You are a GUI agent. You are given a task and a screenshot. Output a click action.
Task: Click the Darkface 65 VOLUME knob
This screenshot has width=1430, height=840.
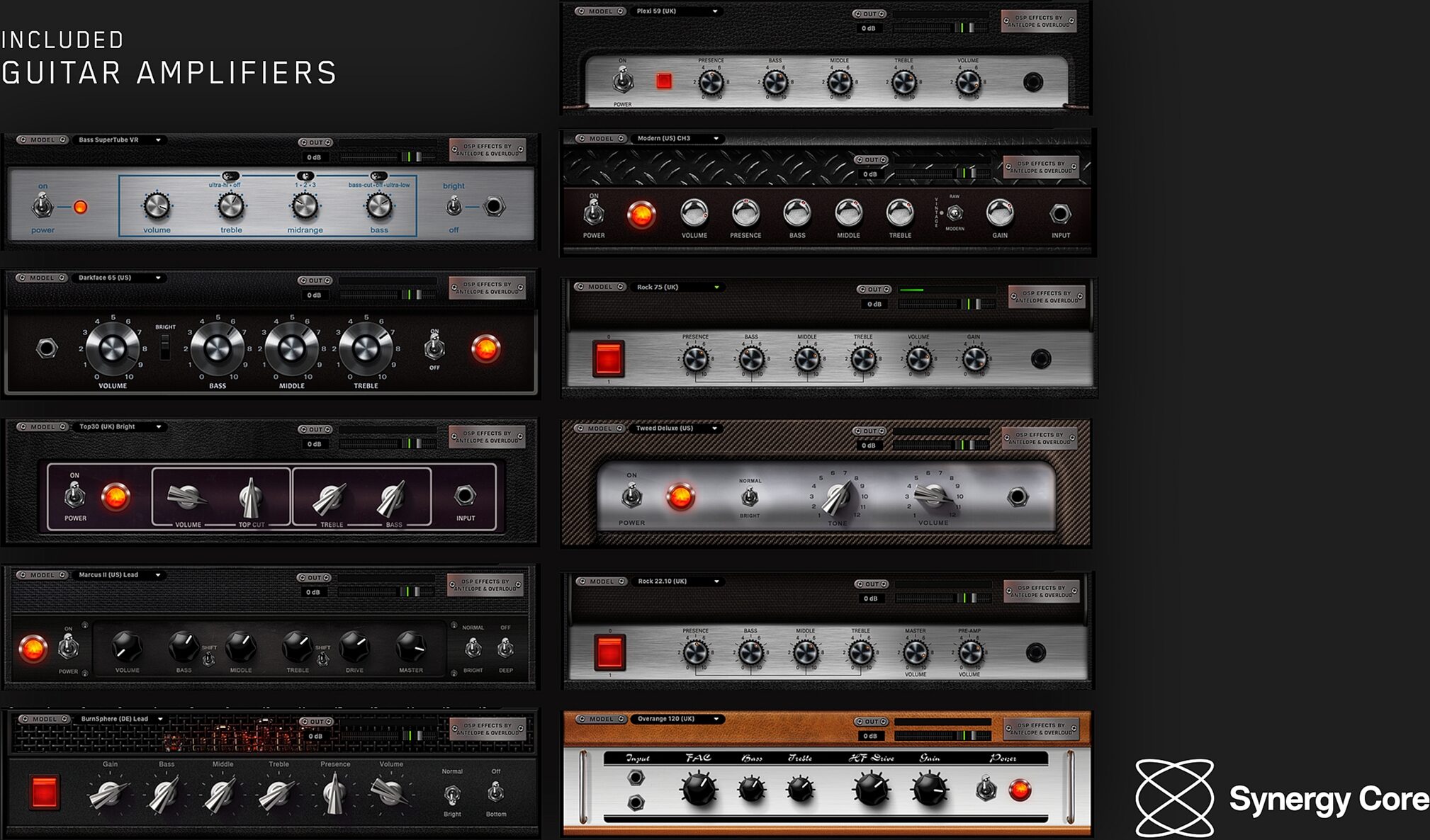(112, 348)
